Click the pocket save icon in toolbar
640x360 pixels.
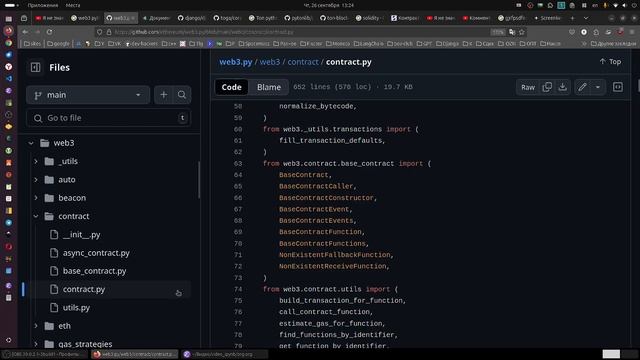point(571,32)
